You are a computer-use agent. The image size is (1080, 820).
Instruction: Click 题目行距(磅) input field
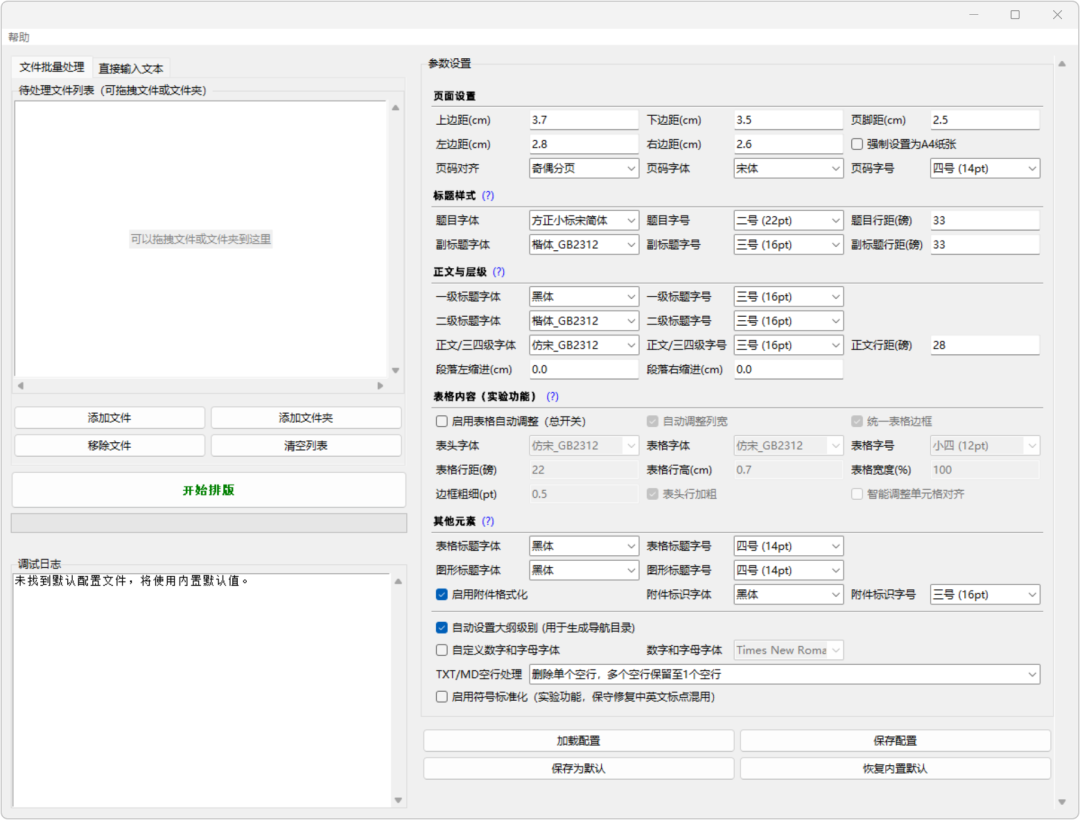tap(985, 220)
